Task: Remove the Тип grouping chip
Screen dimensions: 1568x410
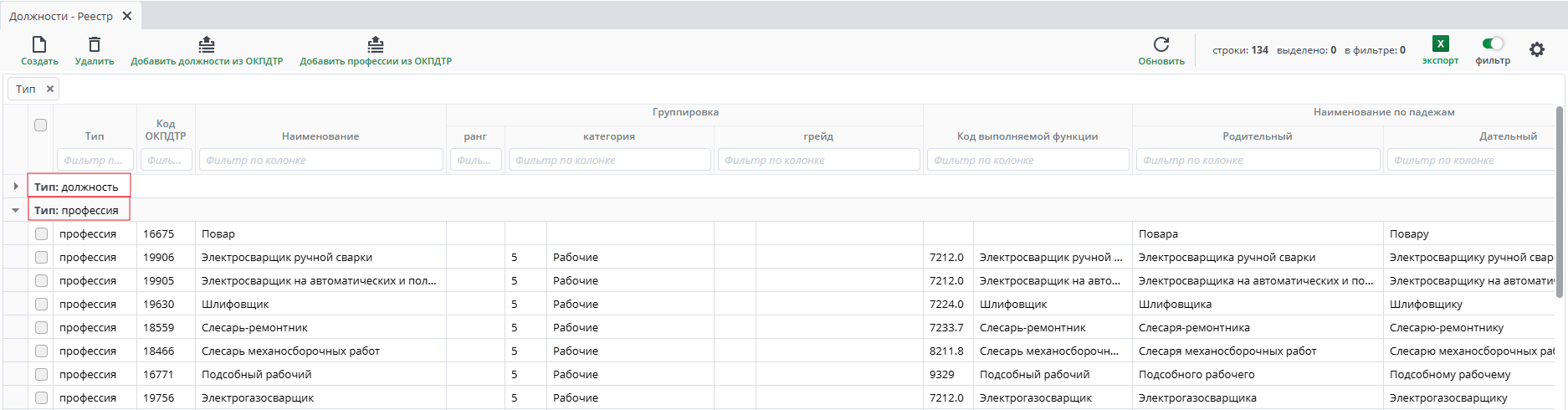Action: (50, 89)
